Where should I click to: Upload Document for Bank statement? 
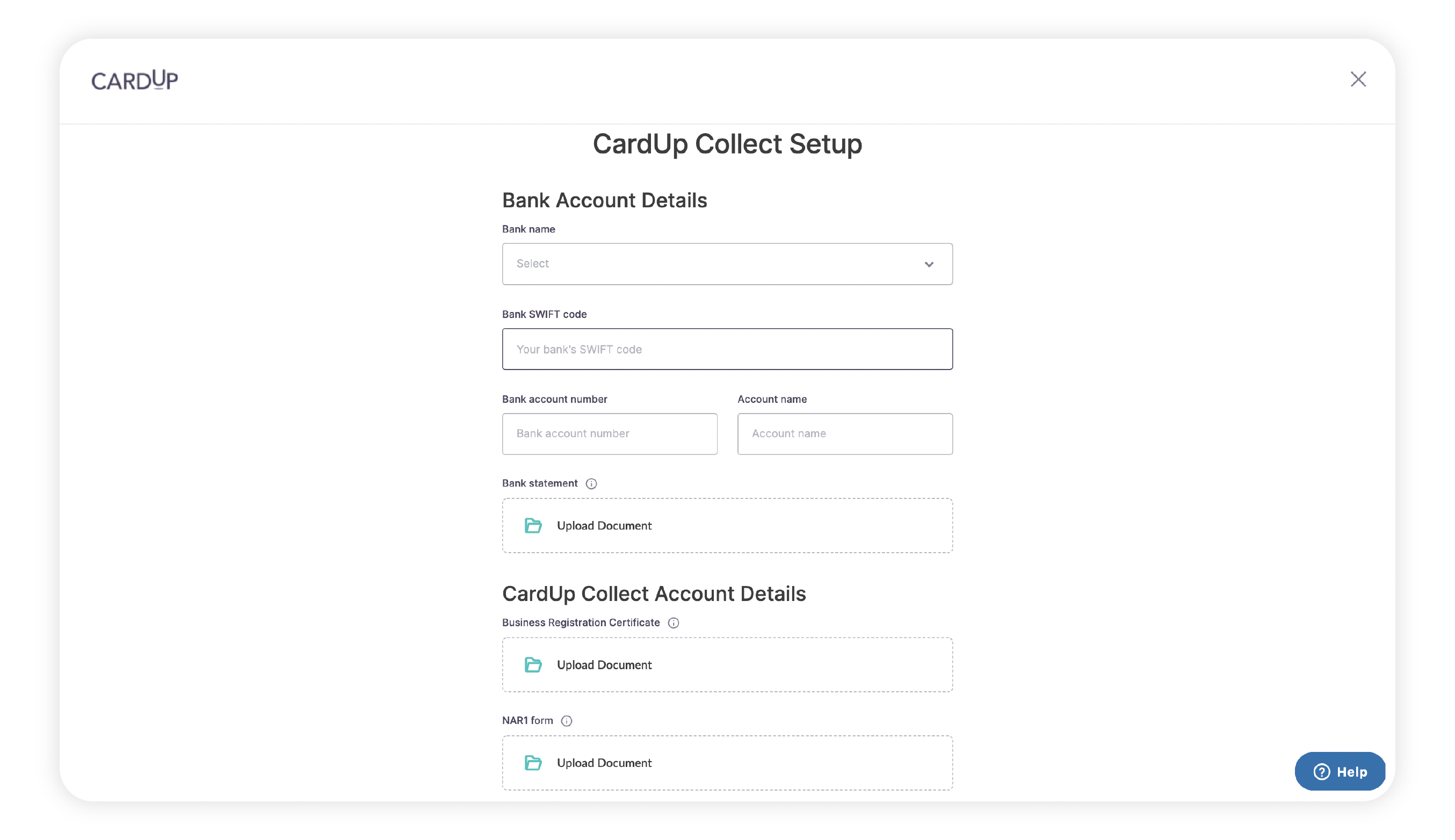pyautogui.click(x=604, y=526)
